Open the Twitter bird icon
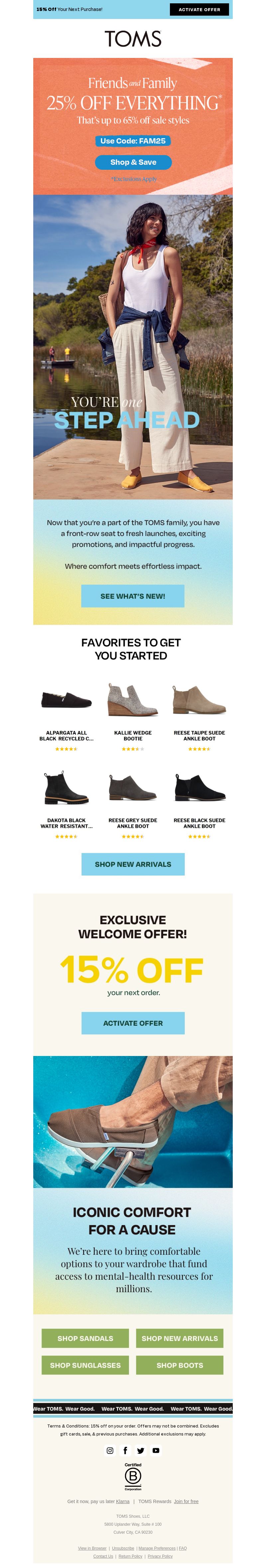Image resolution: width=266 pixels, height=1568 pixels. [140, 1450]
